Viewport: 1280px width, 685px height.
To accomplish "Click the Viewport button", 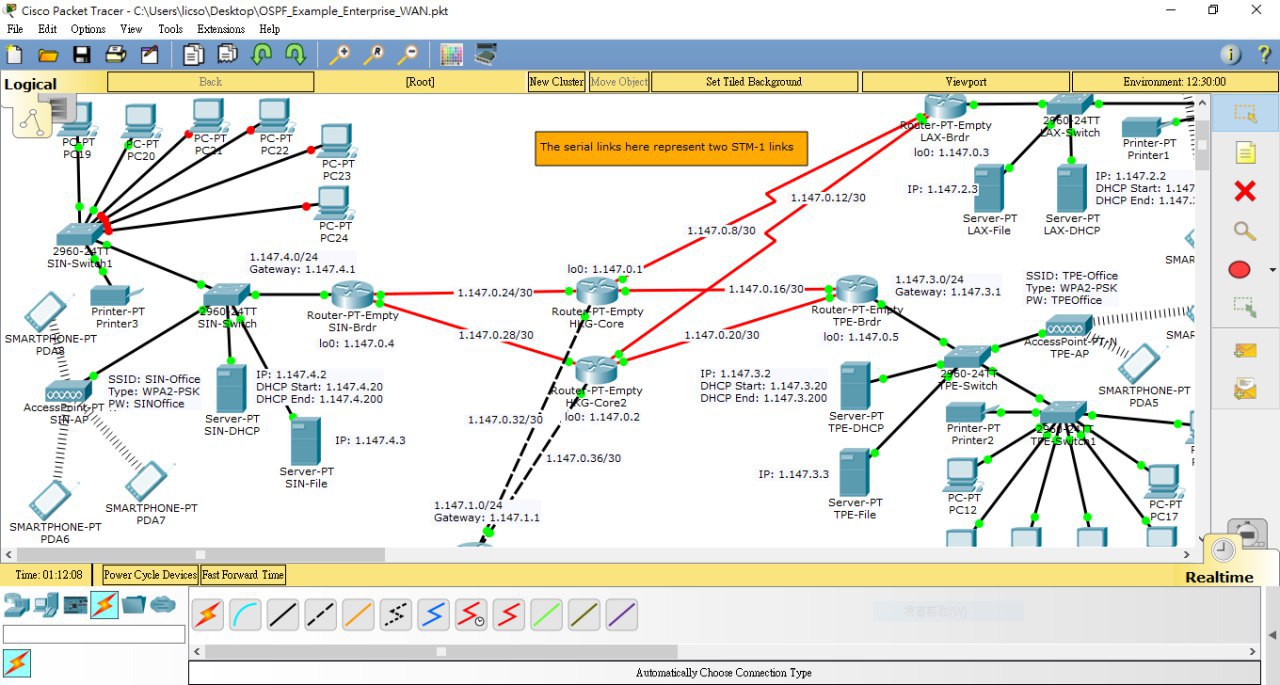I will [966, 82].
